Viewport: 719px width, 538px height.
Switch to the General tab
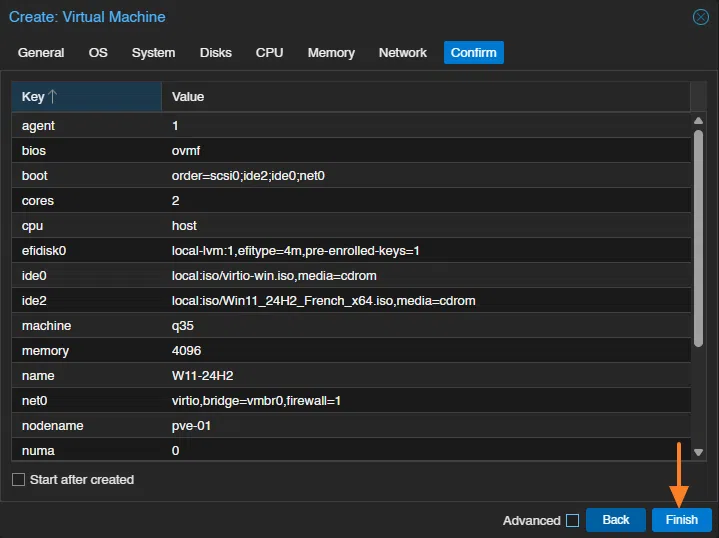41,53
